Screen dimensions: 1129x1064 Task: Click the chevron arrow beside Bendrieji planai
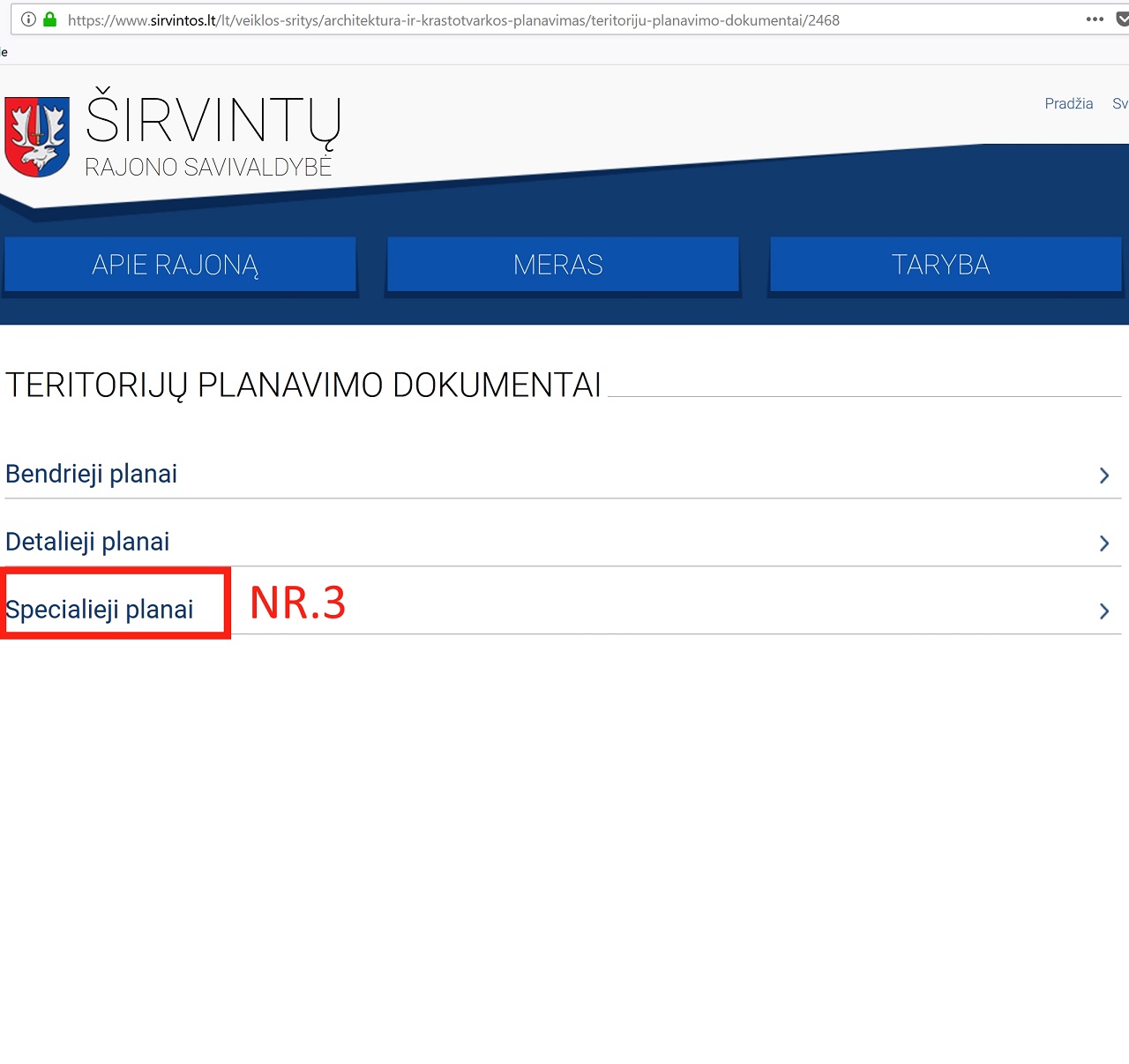pyautogui.click(x=1104, y=476)
